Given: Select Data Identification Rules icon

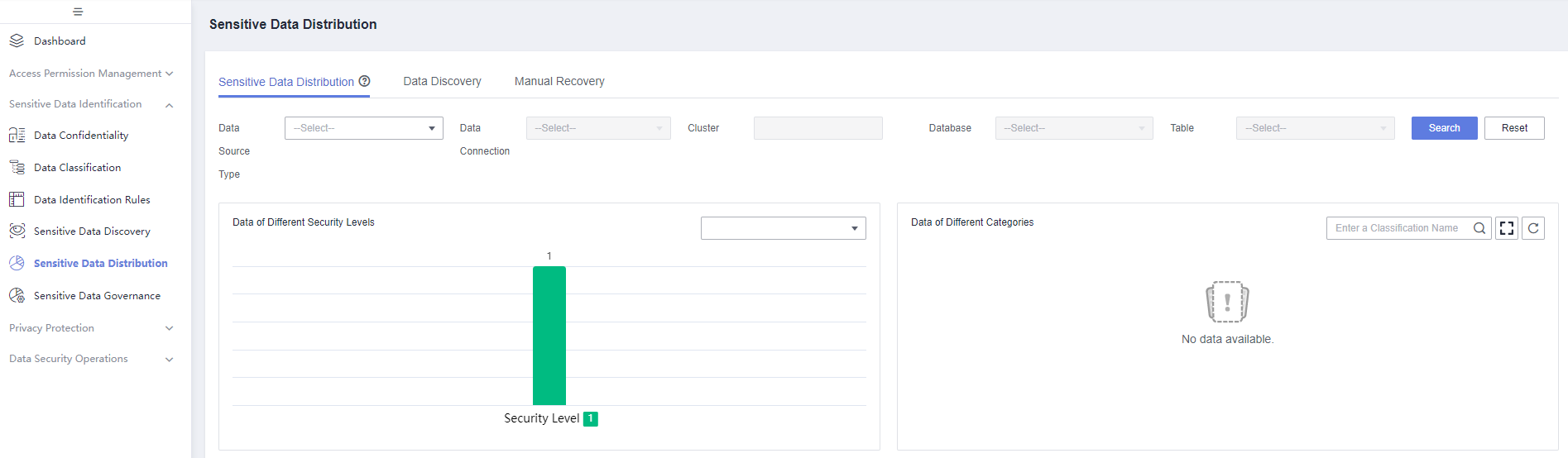Looking at the screenshot, I should 17,199.
